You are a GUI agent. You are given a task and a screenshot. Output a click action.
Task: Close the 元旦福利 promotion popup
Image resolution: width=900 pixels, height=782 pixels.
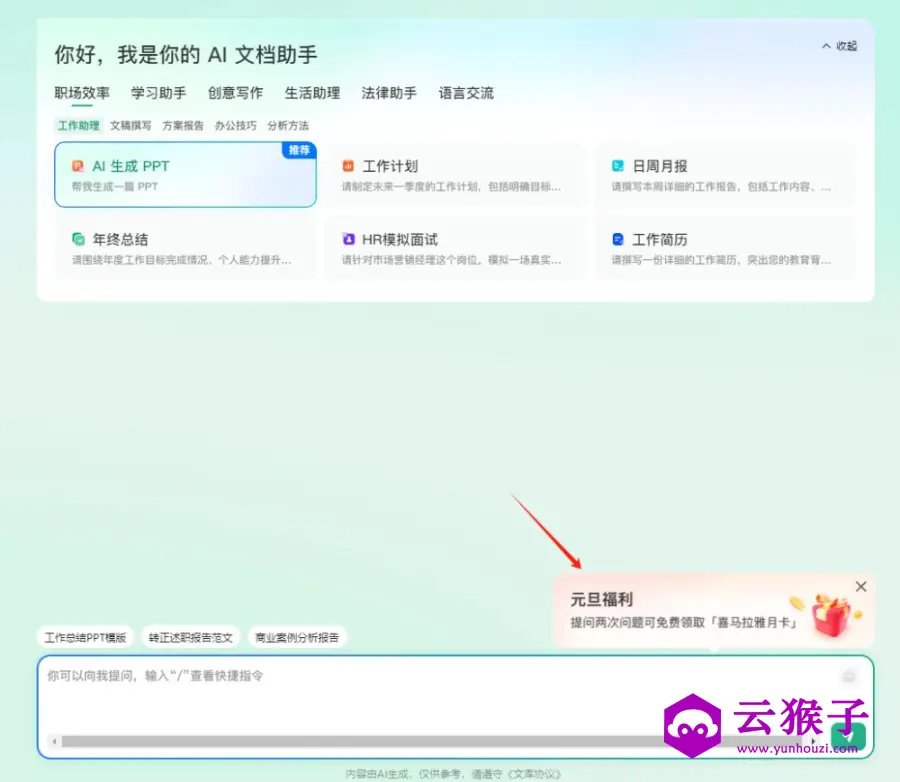point(860,586)
